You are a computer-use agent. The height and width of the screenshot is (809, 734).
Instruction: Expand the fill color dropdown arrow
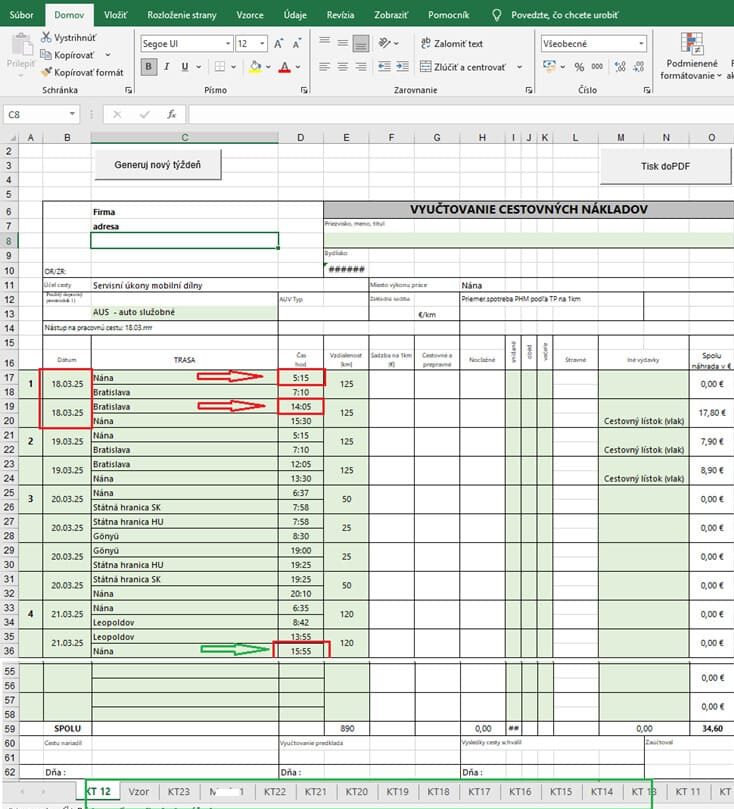click(268, 67)
